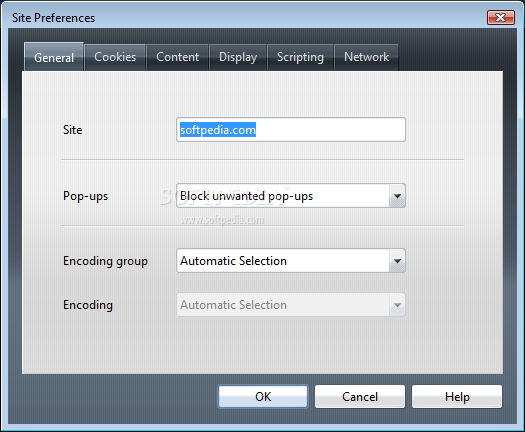Close the Site Preferences dialog
The height and width of the screenshot is (432, 525).
click(x=501, y=17)
